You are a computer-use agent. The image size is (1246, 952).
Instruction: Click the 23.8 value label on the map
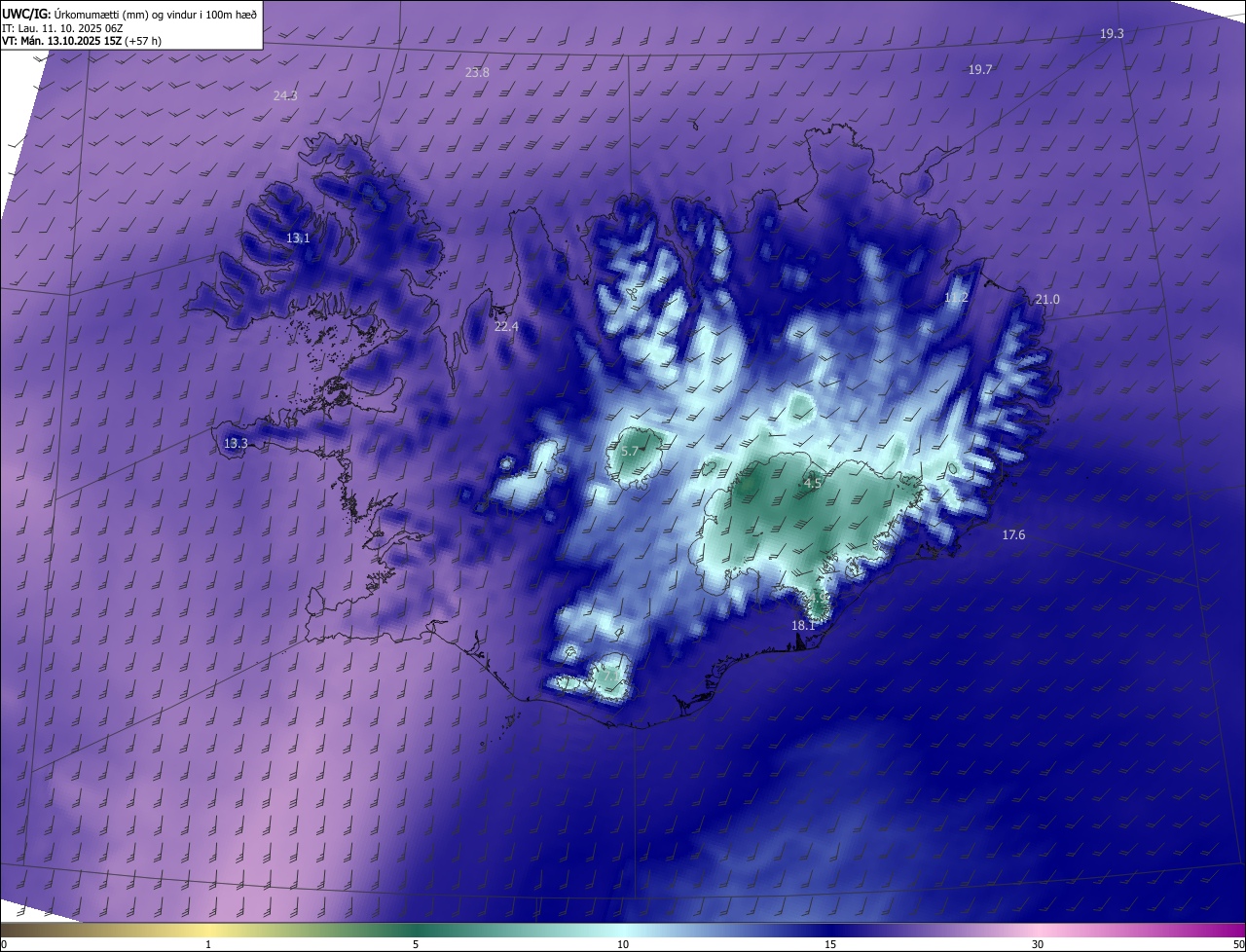pyautogui.click(x=477, y=72)
